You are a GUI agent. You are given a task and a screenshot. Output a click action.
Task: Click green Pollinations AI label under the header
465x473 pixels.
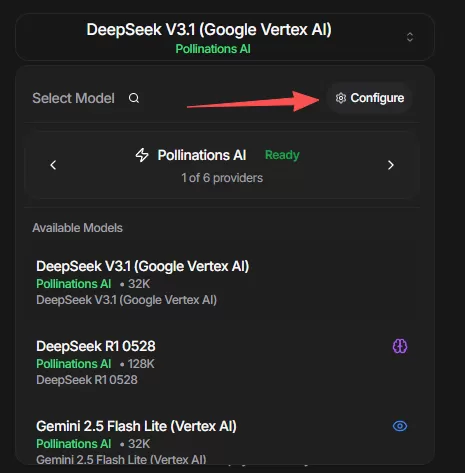[x=213, y=49]
